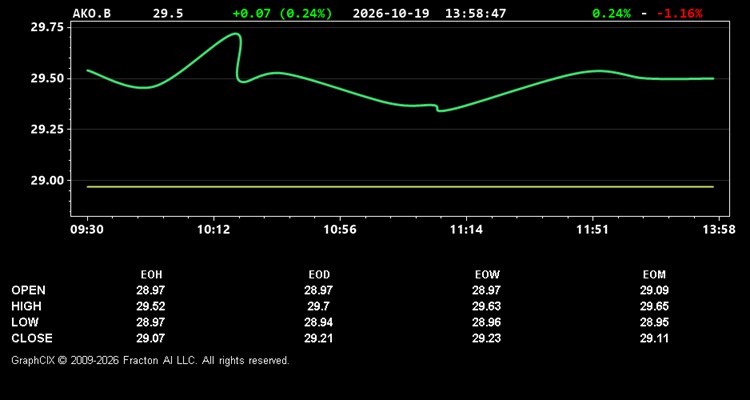Click the 13:58:47 timestamp
This screenshot has height=400, width=750.
pyautogui.click(x=475, y=13)
